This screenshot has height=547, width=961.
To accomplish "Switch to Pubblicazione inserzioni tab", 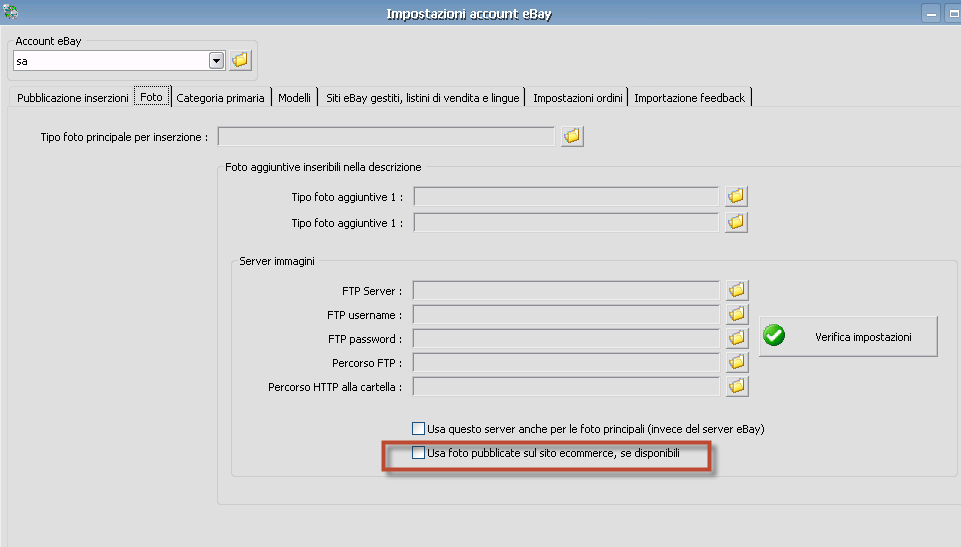I will pos(72,98).
